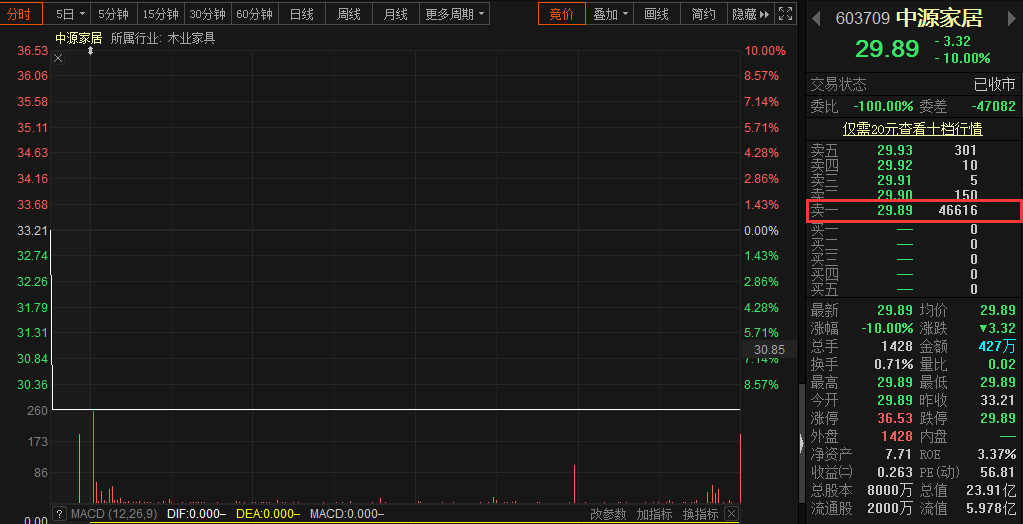The width and height of the screenshot is (1023, 524).
Task: Enter fullscreen chart mode
Action: click(786, 14)
